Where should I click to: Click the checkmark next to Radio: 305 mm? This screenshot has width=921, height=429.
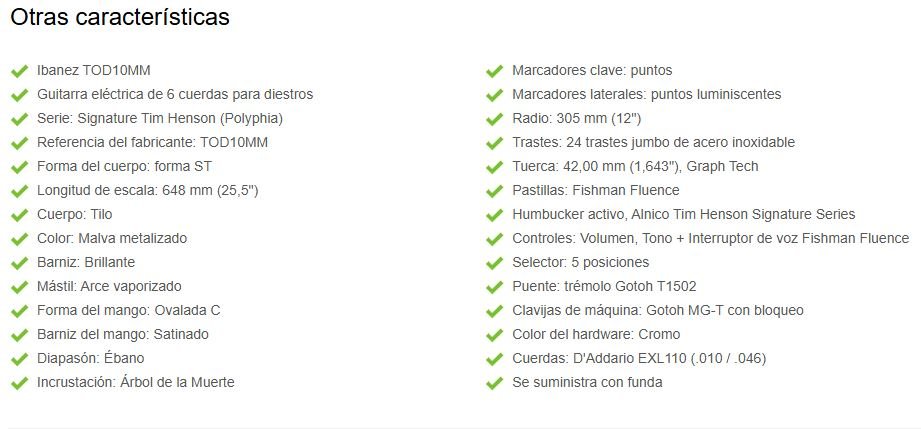(x=495, y=119)
